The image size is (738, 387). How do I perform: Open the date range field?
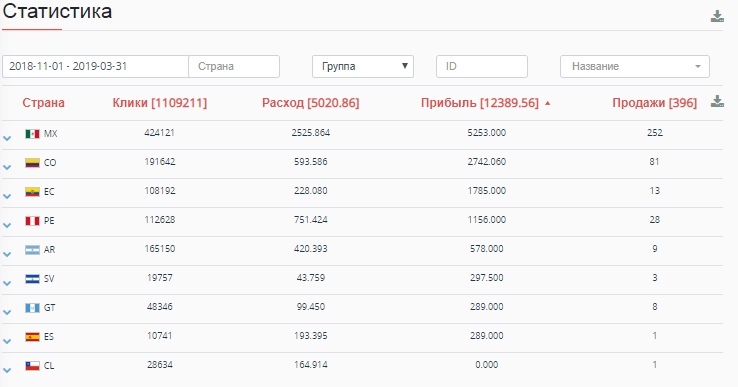pos(96,66)
